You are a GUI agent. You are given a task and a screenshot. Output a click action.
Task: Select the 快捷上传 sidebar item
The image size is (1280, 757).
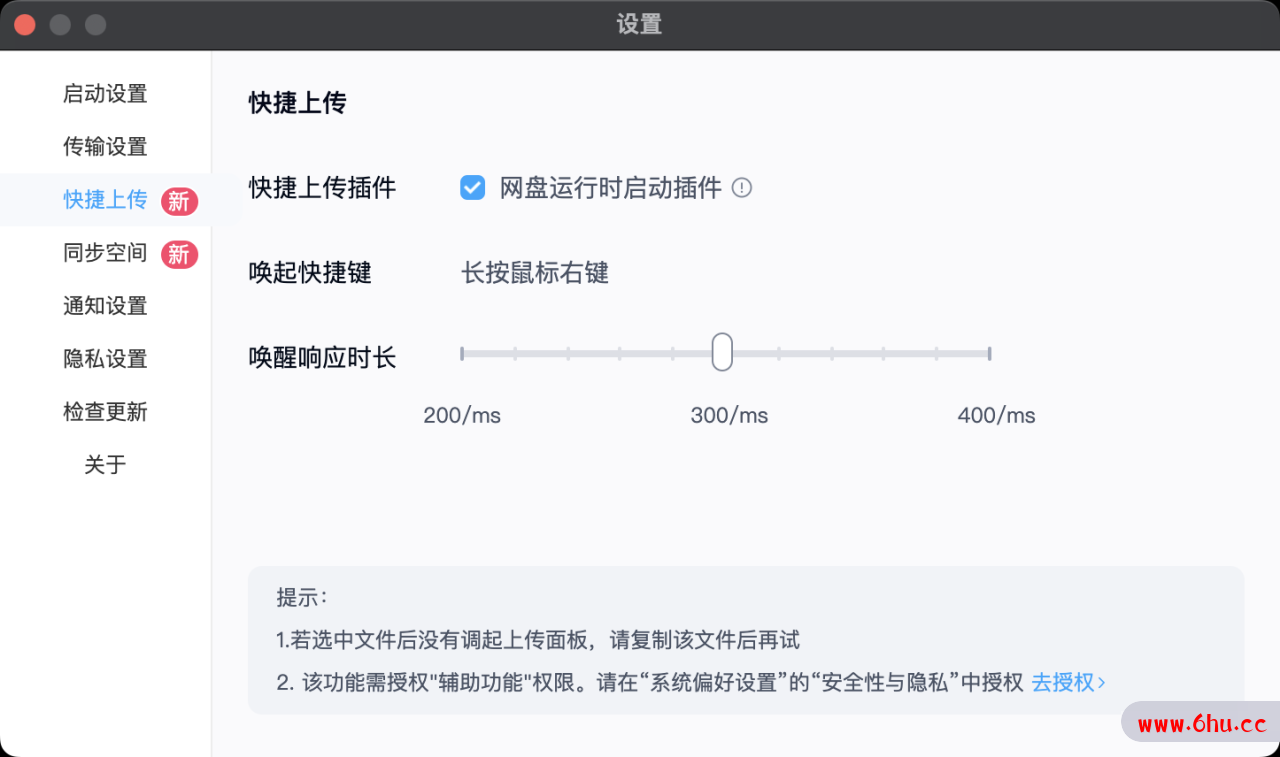[105, 200]
